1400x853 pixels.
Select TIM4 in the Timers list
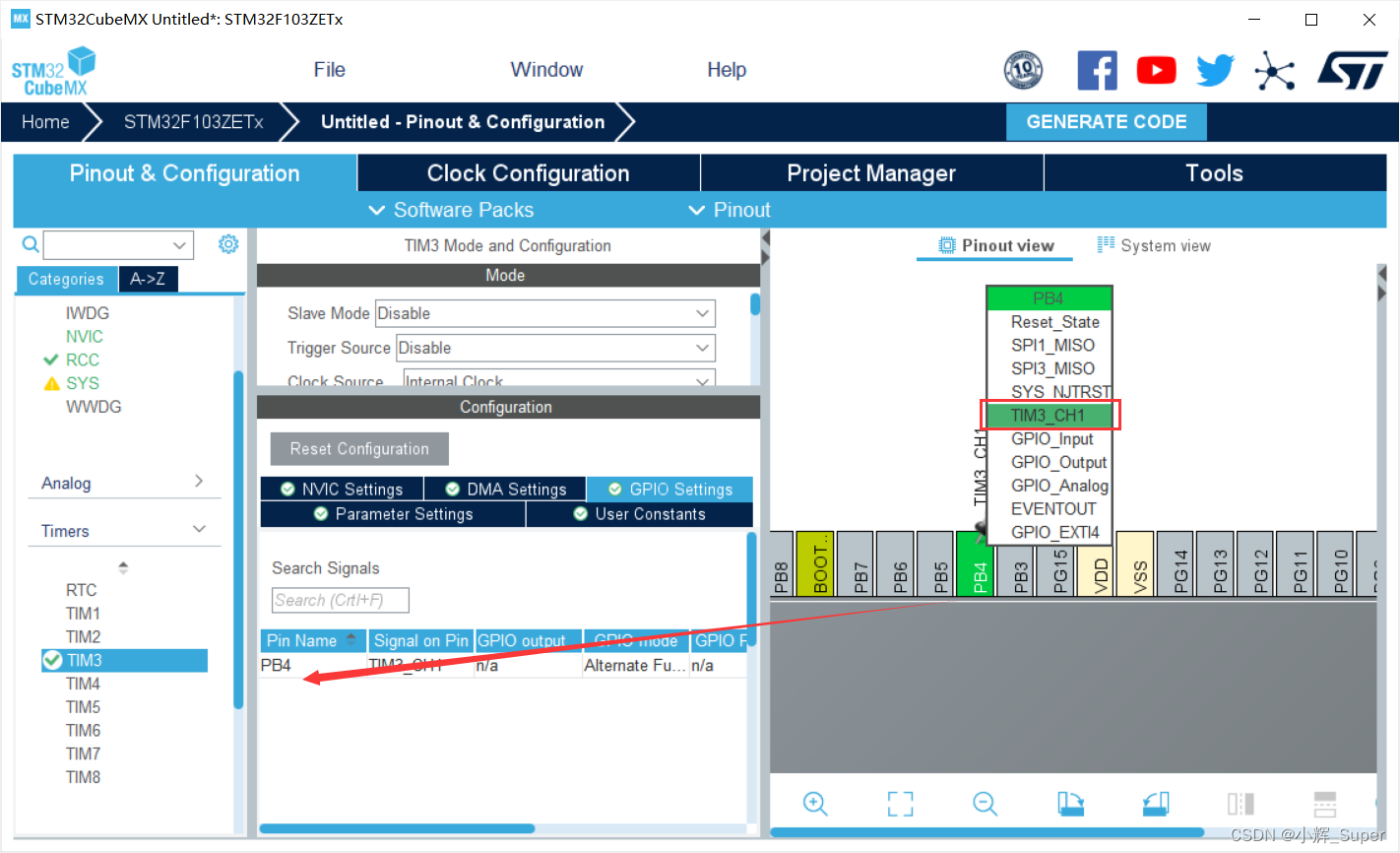coord(83,684)
